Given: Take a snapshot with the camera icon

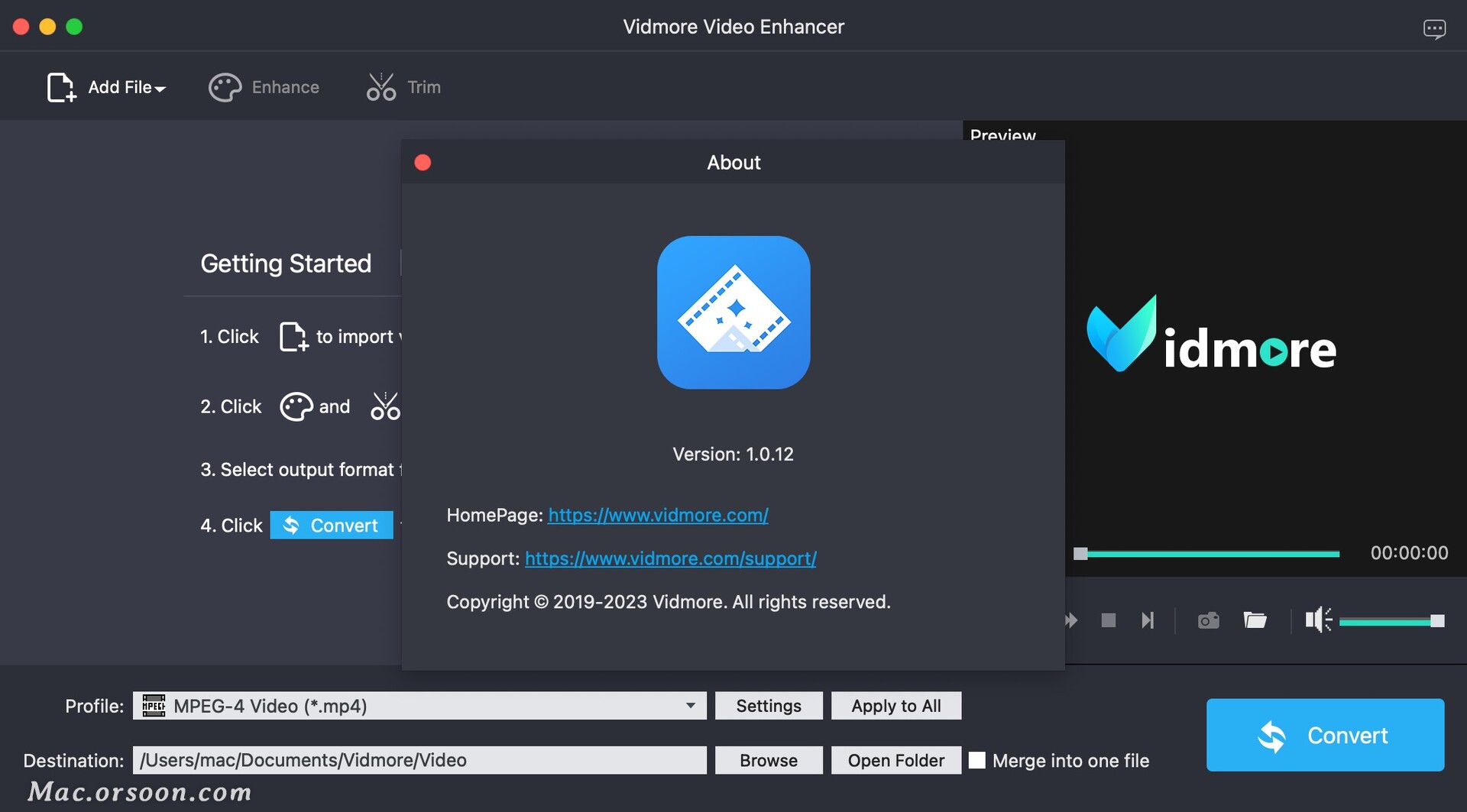Looking at the screenshot, I should (1208, 620).
